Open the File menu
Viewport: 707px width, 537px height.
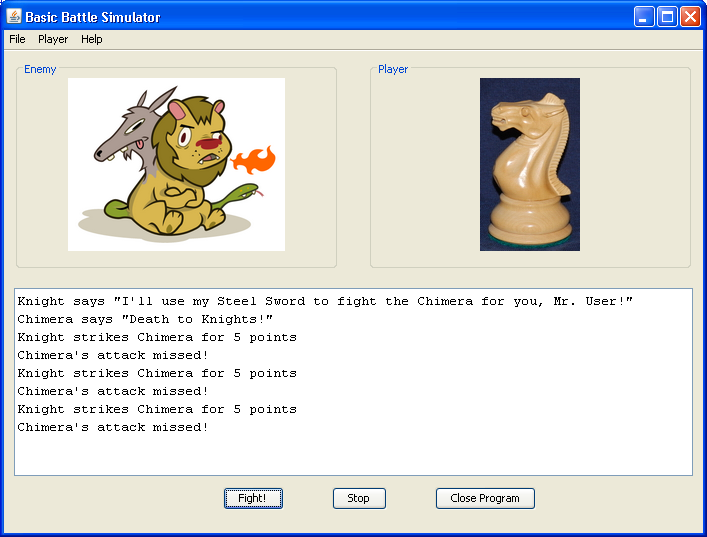click(x=17, y=39)
